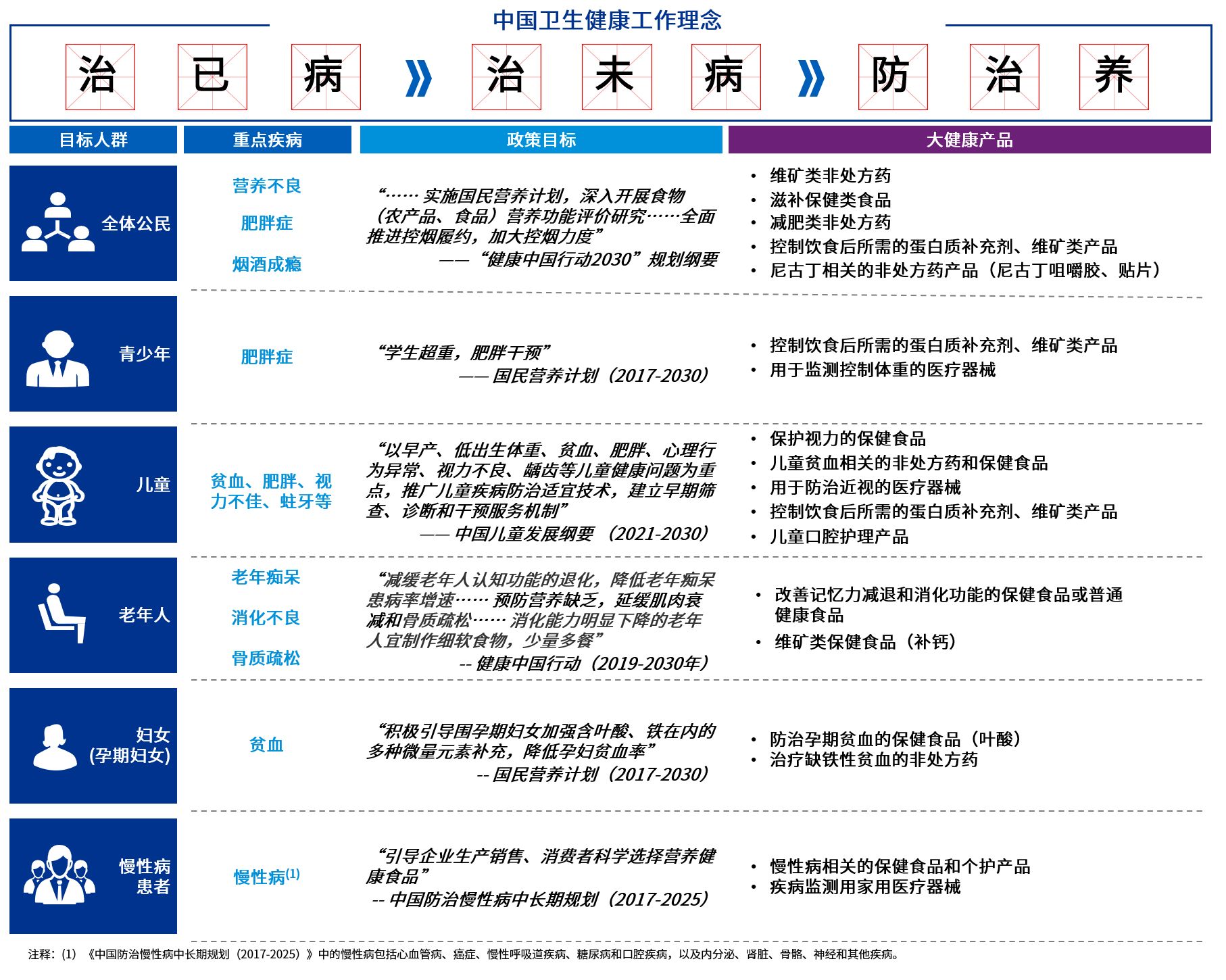Click the 慢性病(1) footnote reference label
The height and width of the screenshot is (980, 1226).
point(266,877)
